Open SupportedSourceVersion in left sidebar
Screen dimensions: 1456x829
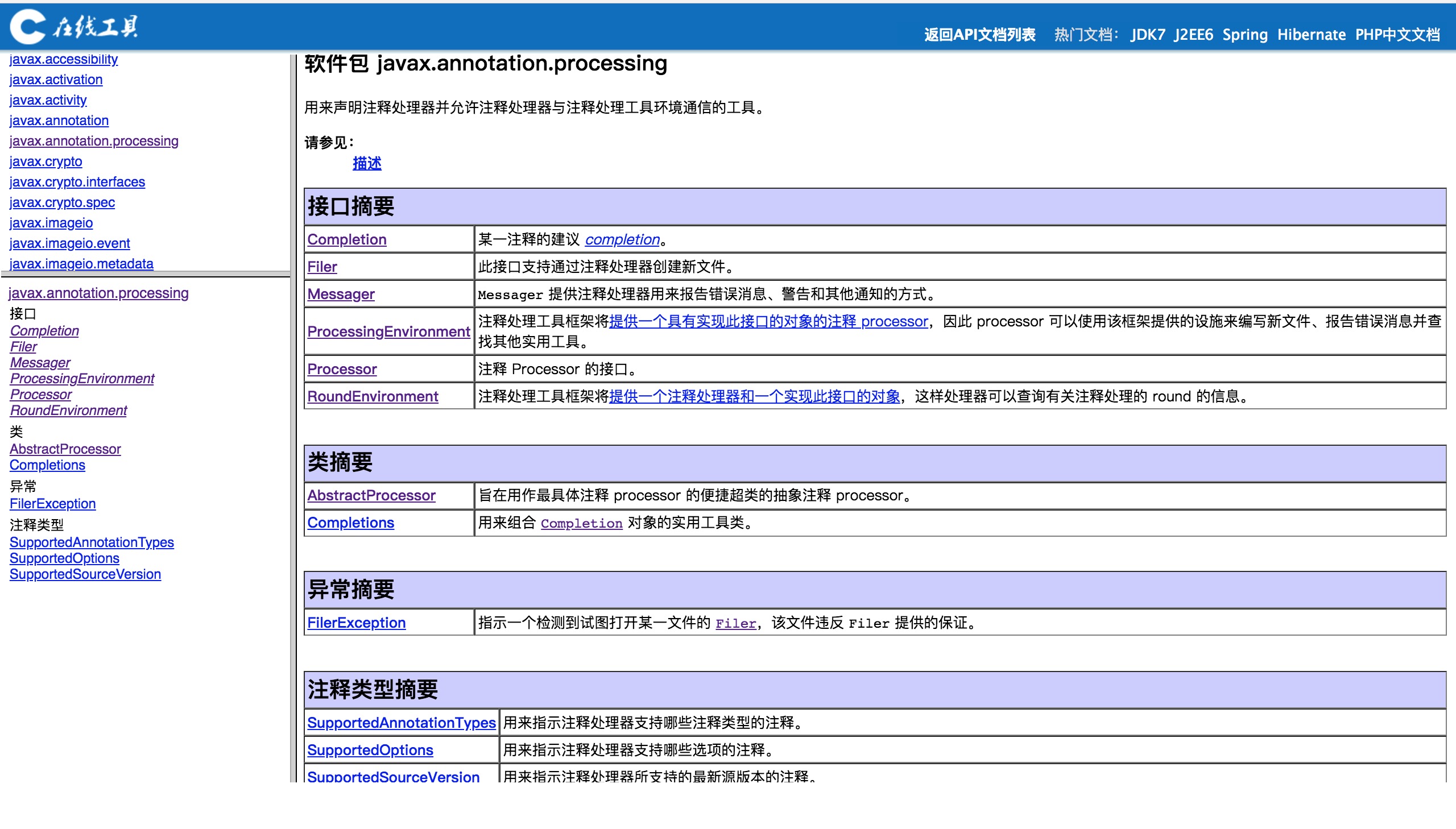[85, 574]
